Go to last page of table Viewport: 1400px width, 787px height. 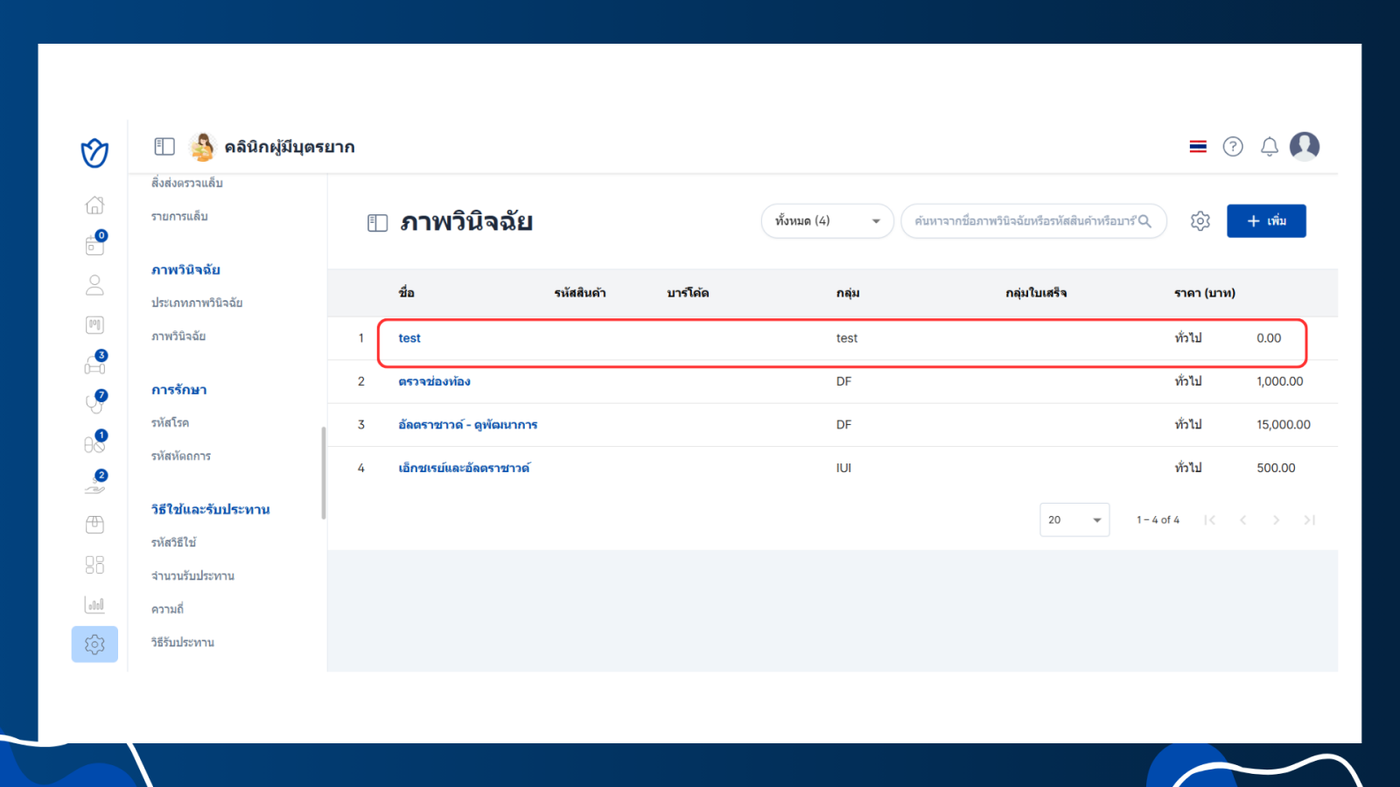pos(1309,520)
